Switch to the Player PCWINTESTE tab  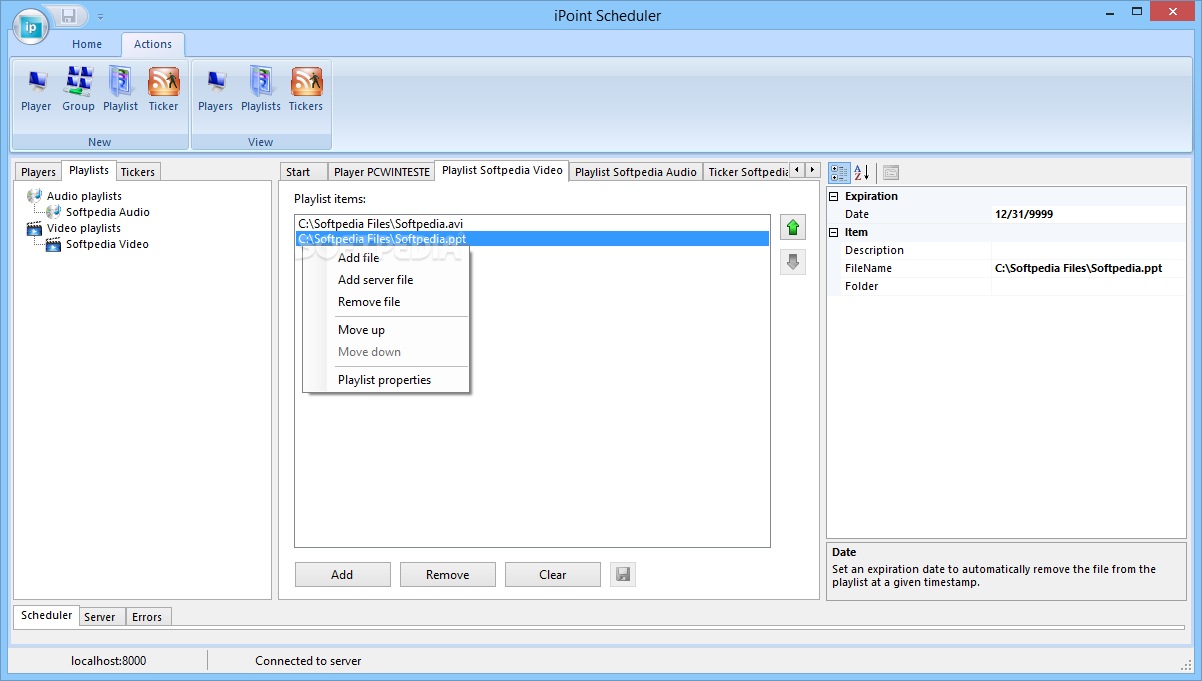pos(381,172)
